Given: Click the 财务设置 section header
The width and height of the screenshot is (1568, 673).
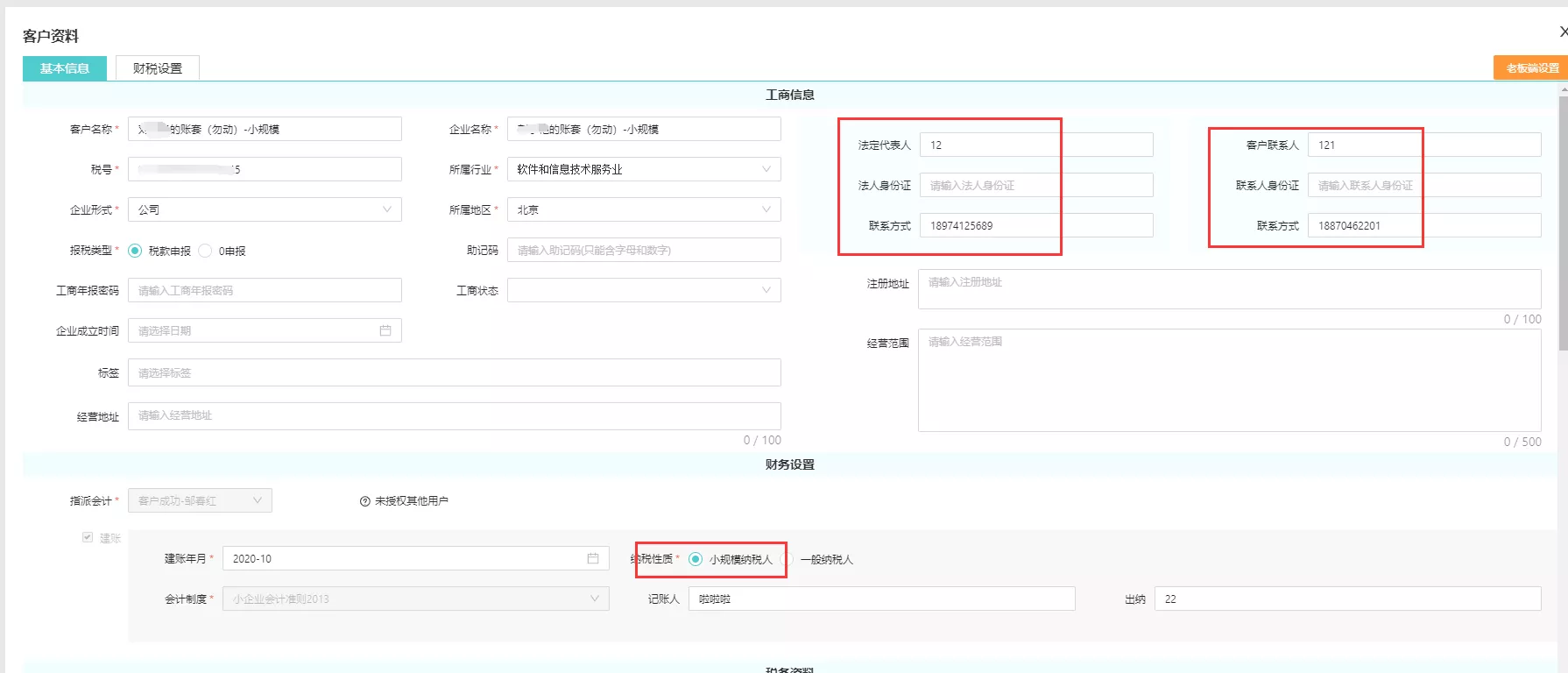Looking at the screenshot, I should pyautogui.click(x=790, y=464).
